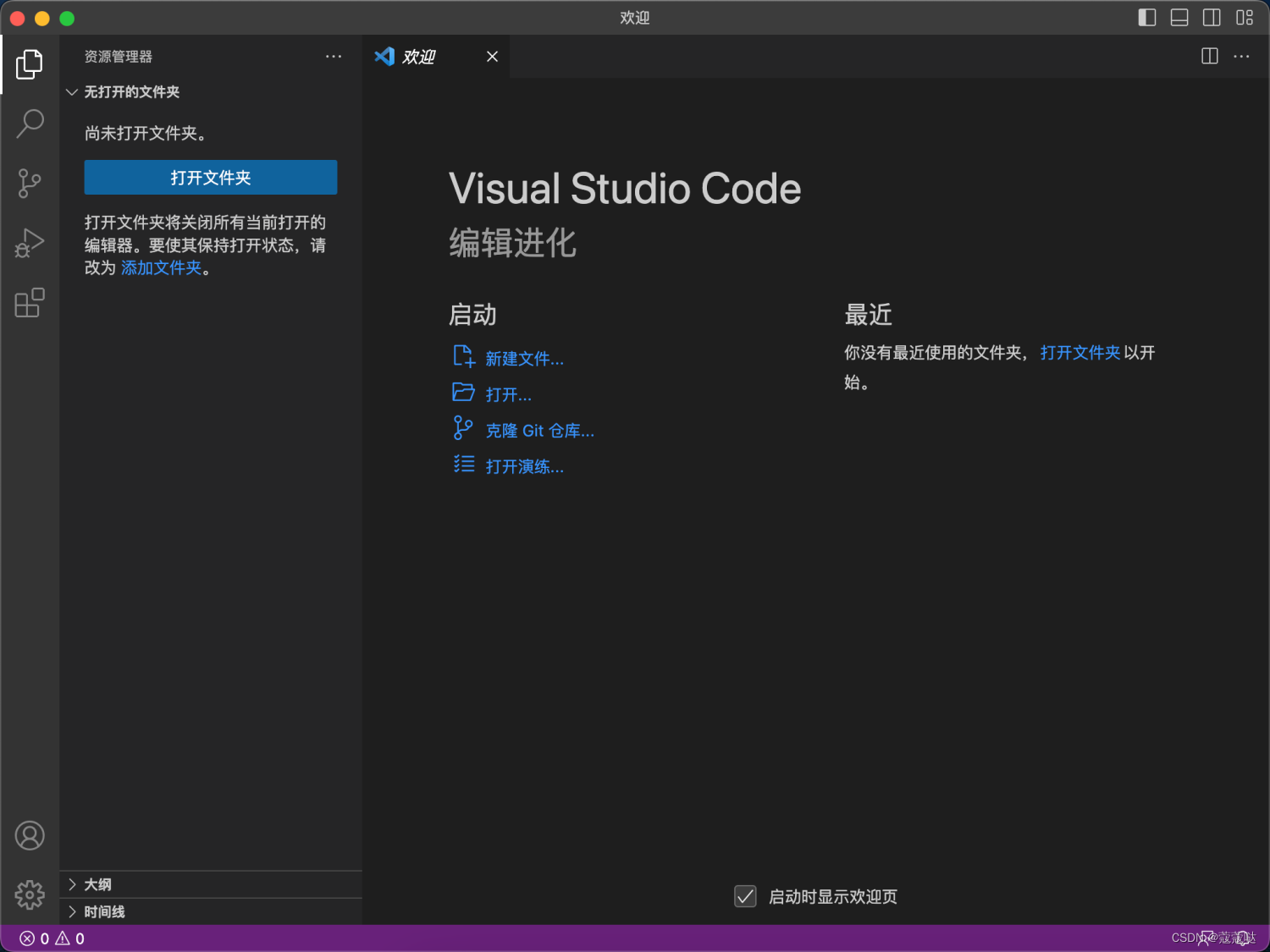Click the 尚未打开文件夹。 text
This screenshot has width=1270, height=952.
pyautogui.click(x=146, y=133)
